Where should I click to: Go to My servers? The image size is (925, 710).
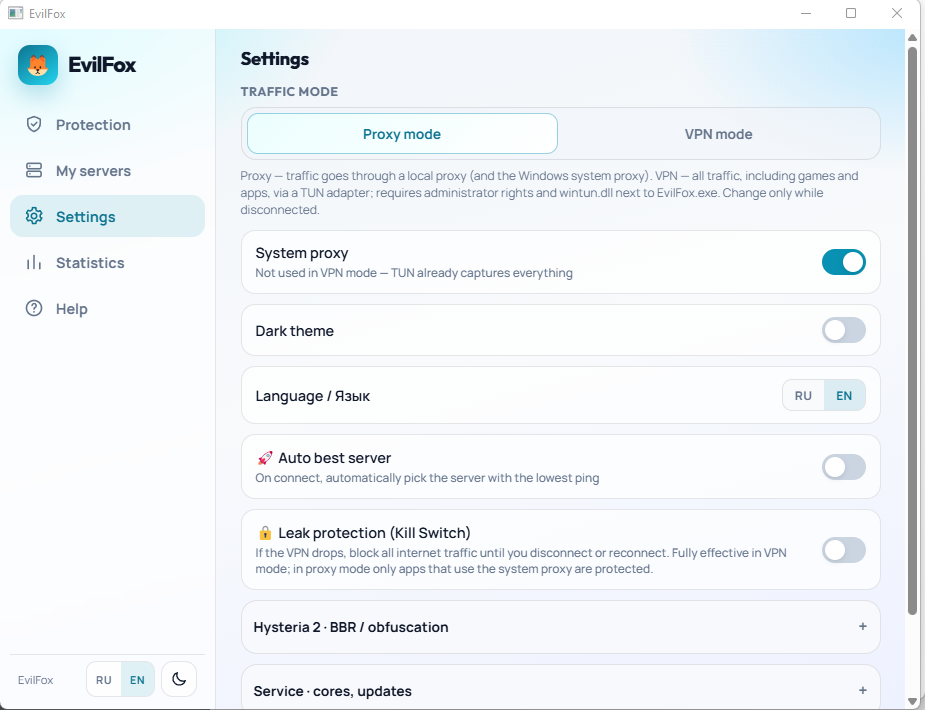click(x=107, y=170)
